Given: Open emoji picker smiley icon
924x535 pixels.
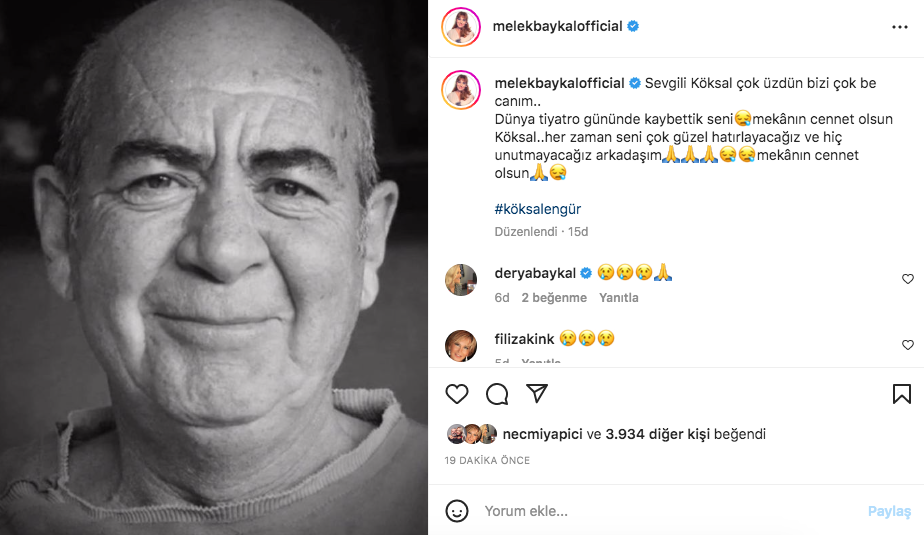Looking at the screenshot, I should (x=457, y=511).
